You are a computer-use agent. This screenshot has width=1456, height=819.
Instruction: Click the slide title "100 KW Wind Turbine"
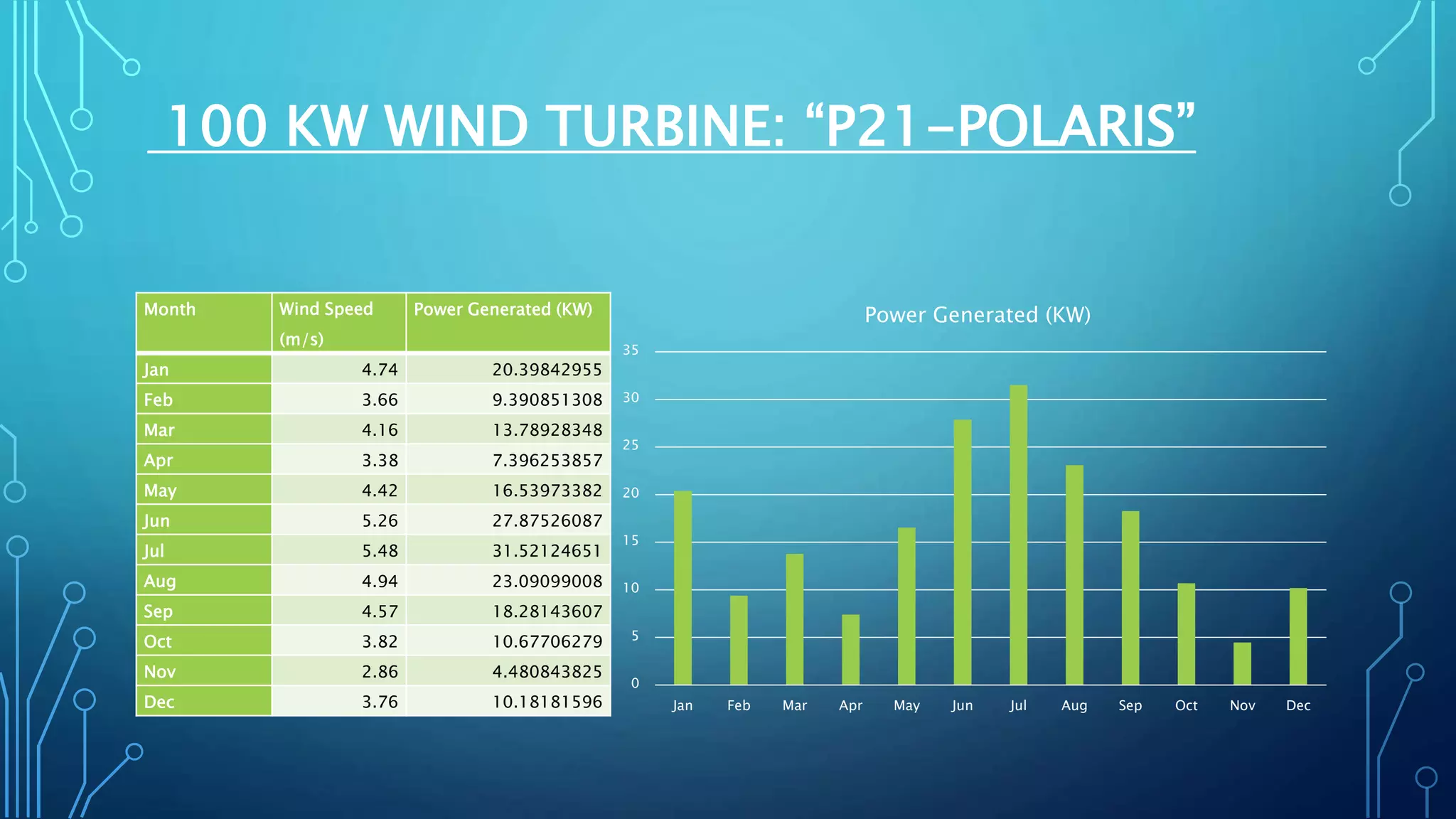(x=681, y=126)
